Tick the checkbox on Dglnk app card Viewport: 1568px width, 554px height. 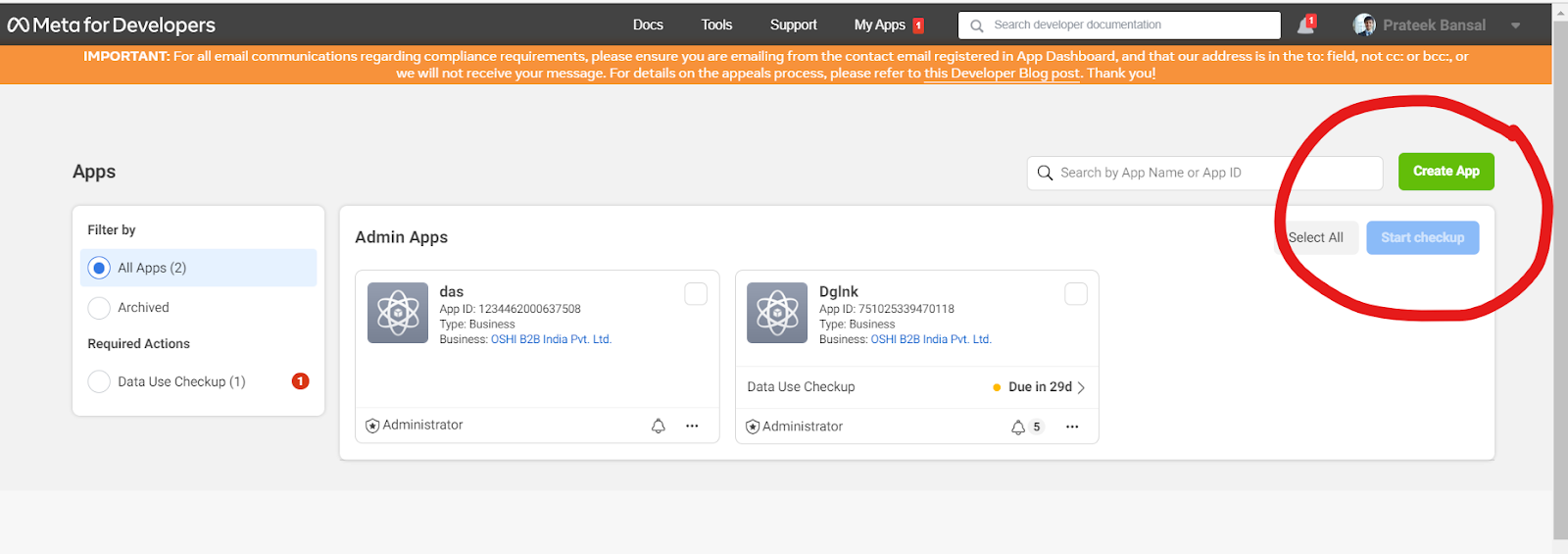(x=1076, y=294)
